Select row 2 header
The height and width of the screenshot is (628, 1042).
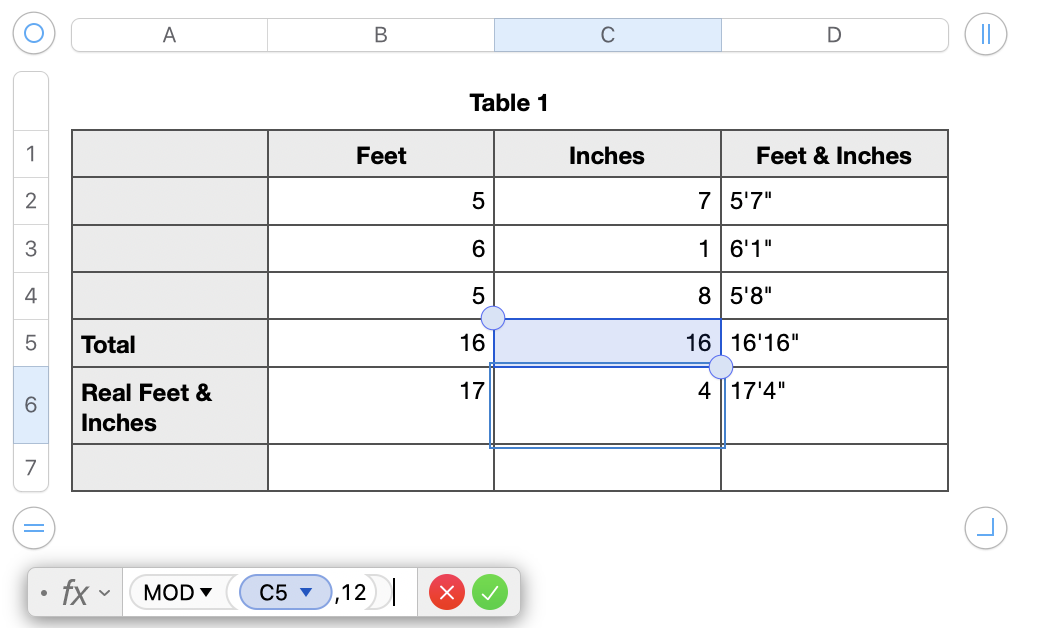(30, 201)
